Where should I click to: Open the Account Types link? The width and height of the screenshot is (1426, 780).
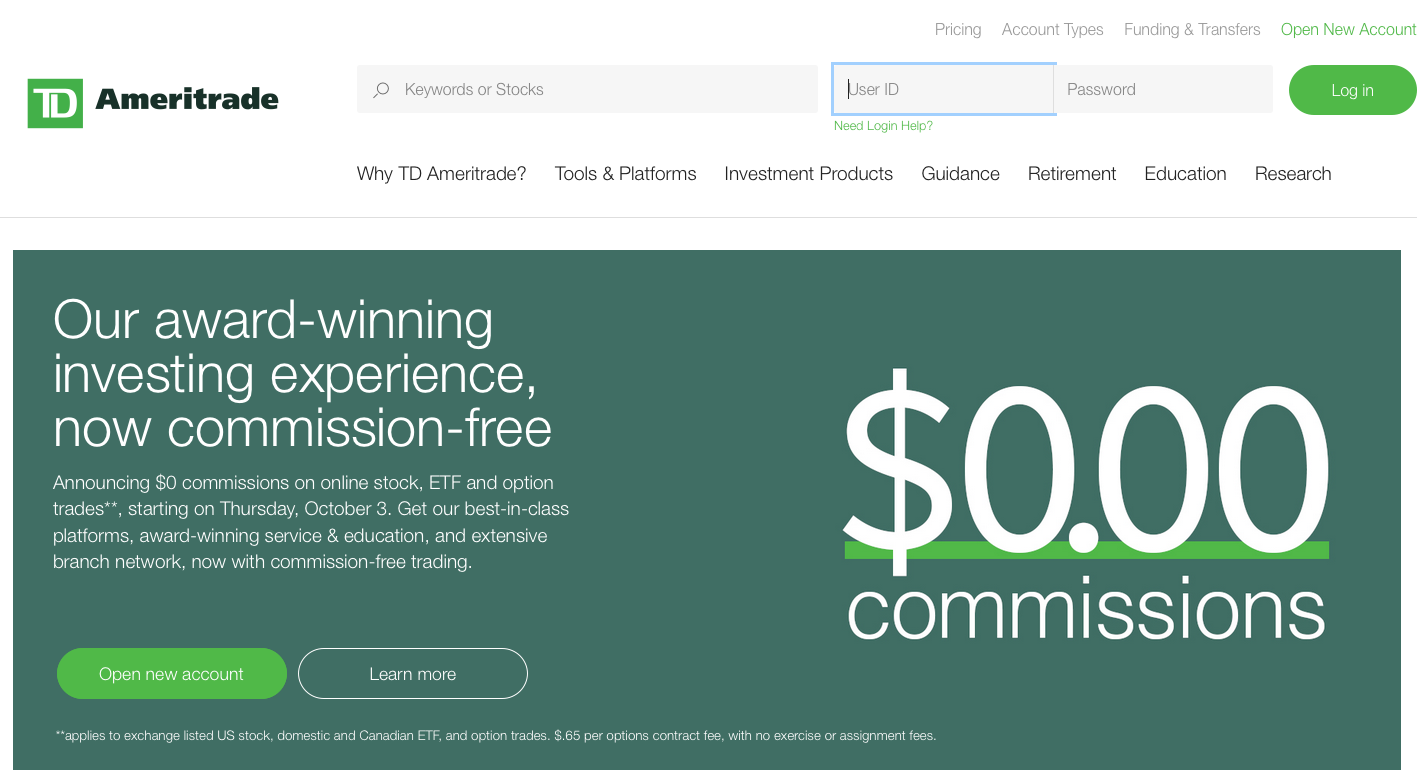(1052, 30)
